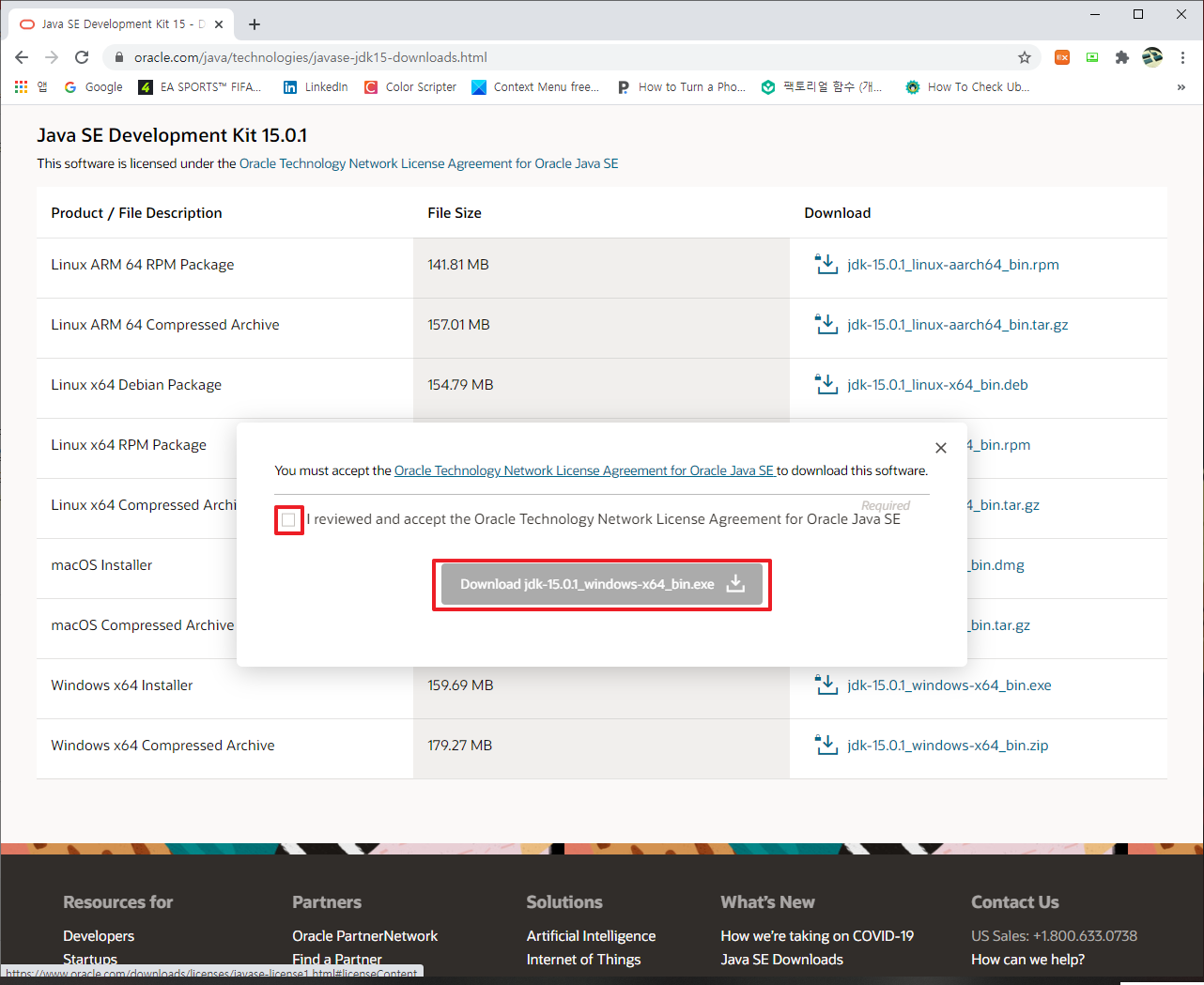This screenshot has width=1204, height=985.
Task: Select Linux x64 Debian Package text
Action: tap(136, 385)
